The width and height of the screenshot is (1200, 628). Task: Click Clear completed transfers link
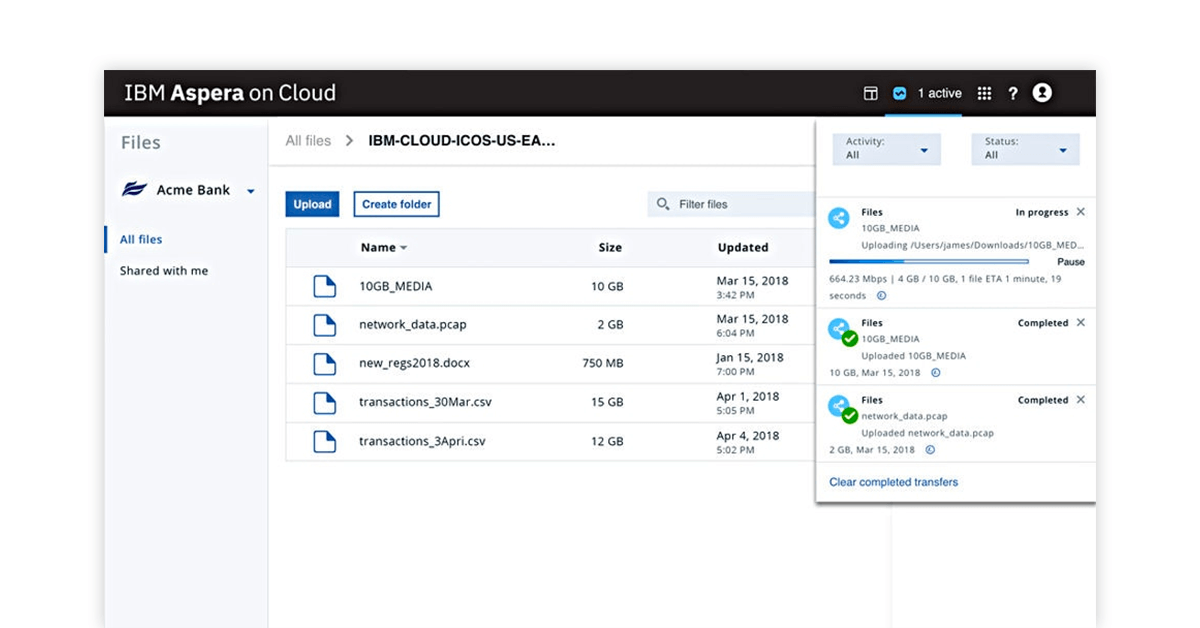[893, 482]
